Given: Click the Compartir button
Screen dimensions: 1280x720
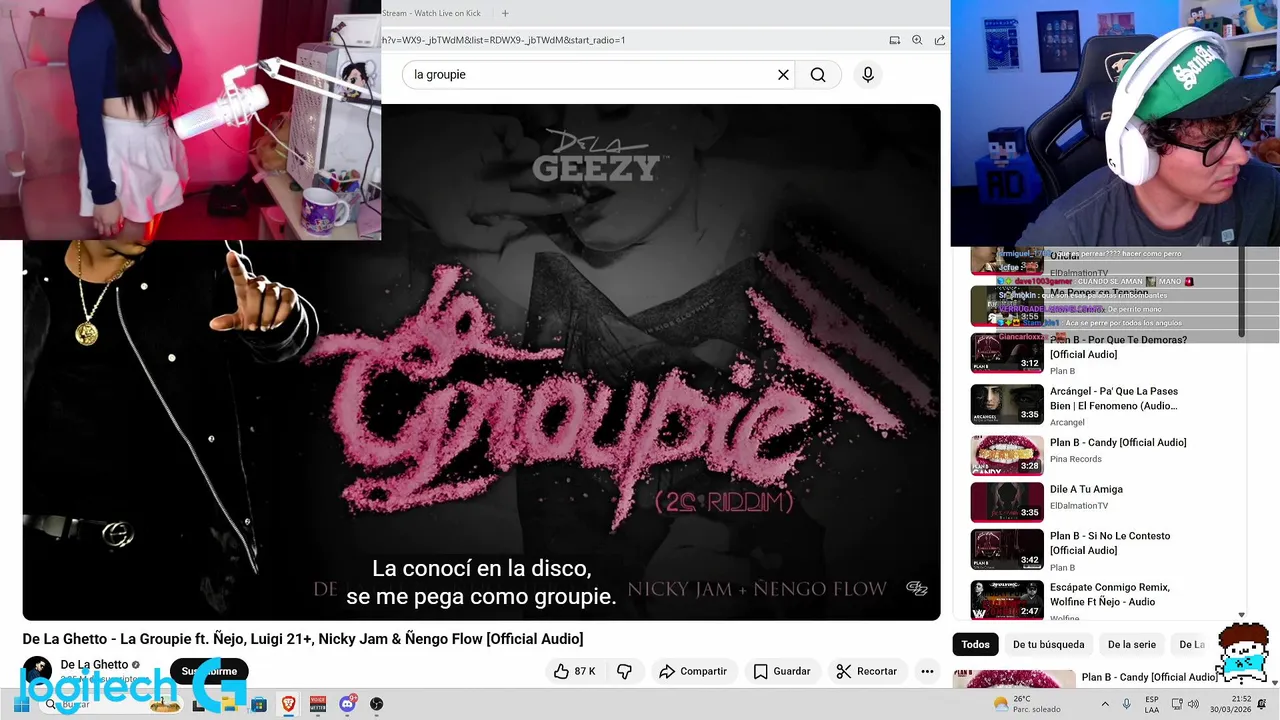Looking at the screenshot, I should click(692, 671).
